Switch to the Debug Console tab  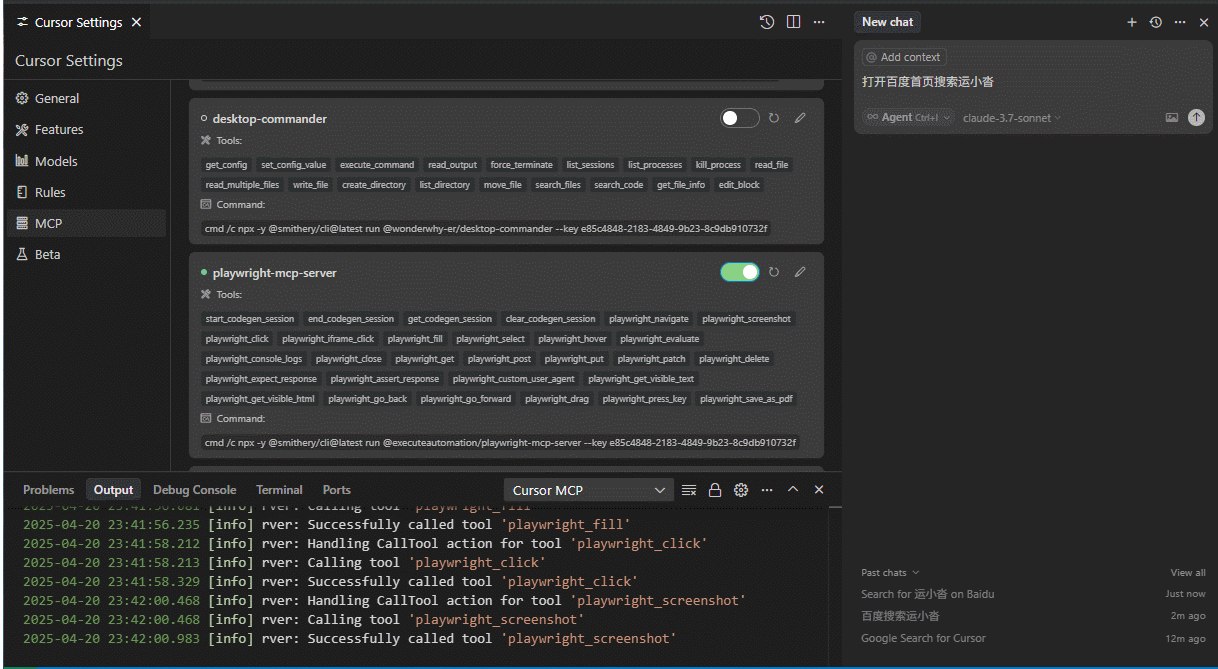pyautogui.click(x=195, y=490)
